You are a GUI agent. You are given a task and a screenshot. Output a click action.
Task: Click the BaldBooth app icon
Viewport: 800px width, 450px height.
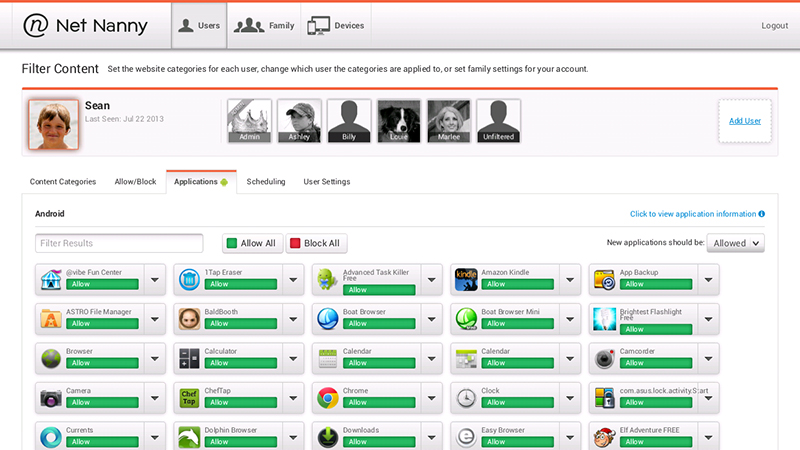click(189, 319)
